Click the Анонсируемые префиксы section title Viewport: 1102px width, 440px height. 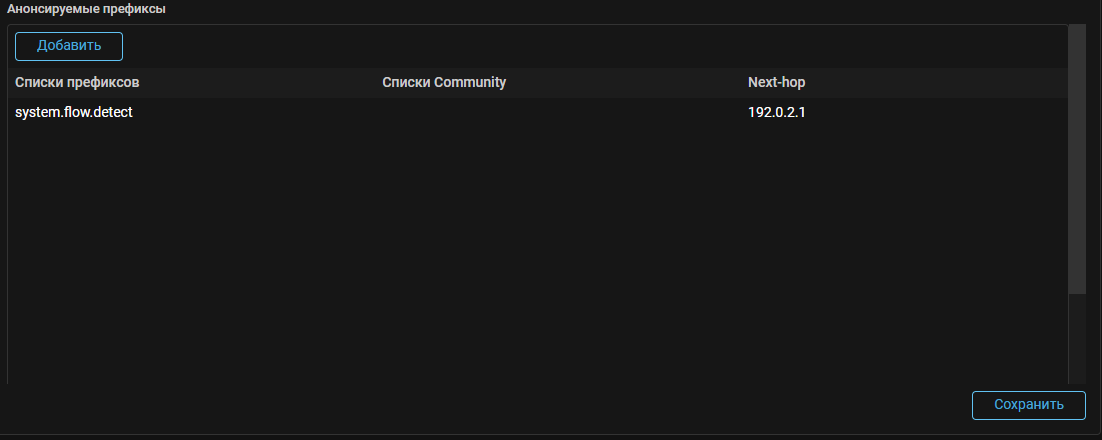tap(87, 8)
